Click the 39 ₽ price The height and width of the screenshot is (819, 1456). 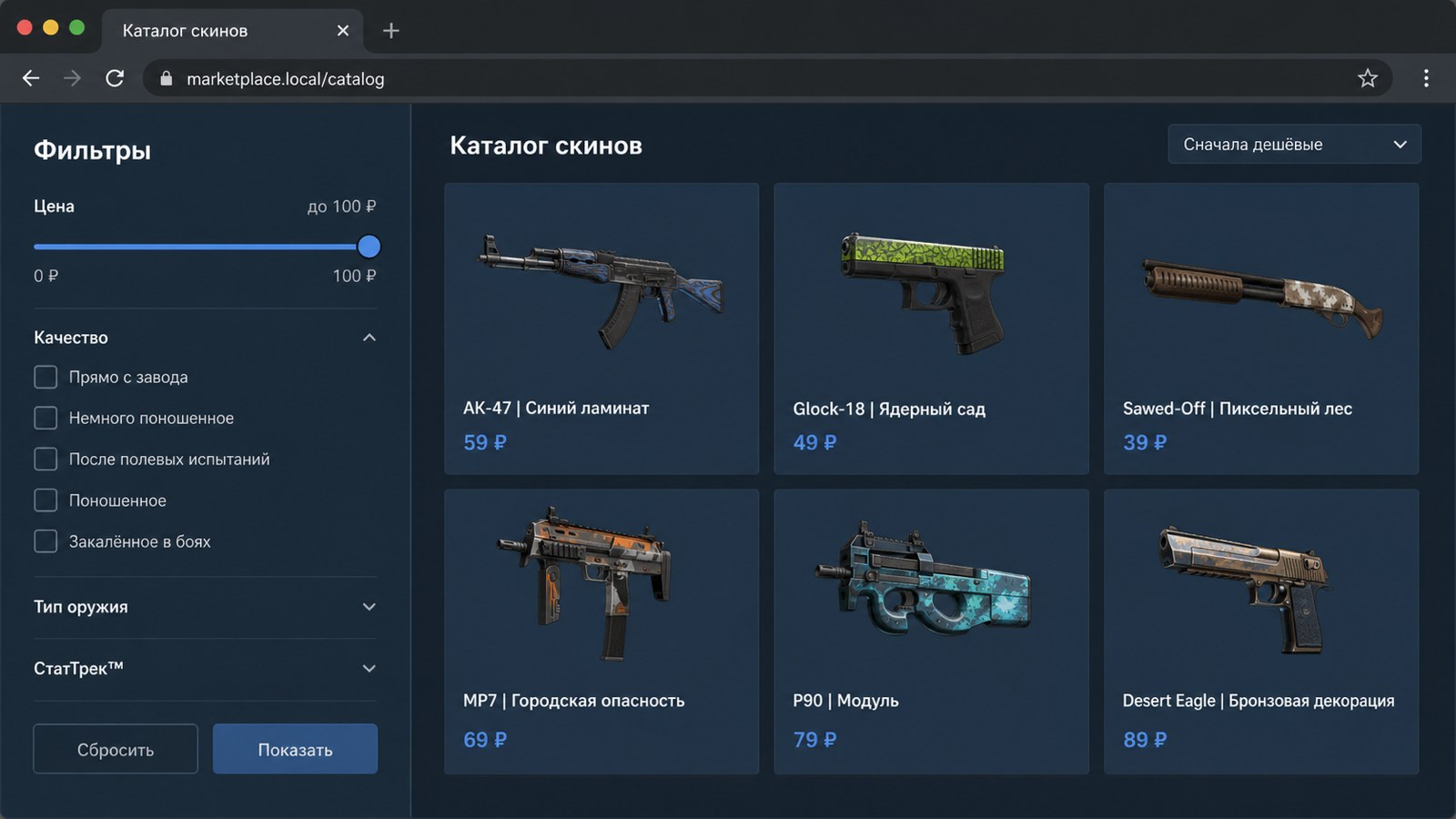click(1145, 442)
